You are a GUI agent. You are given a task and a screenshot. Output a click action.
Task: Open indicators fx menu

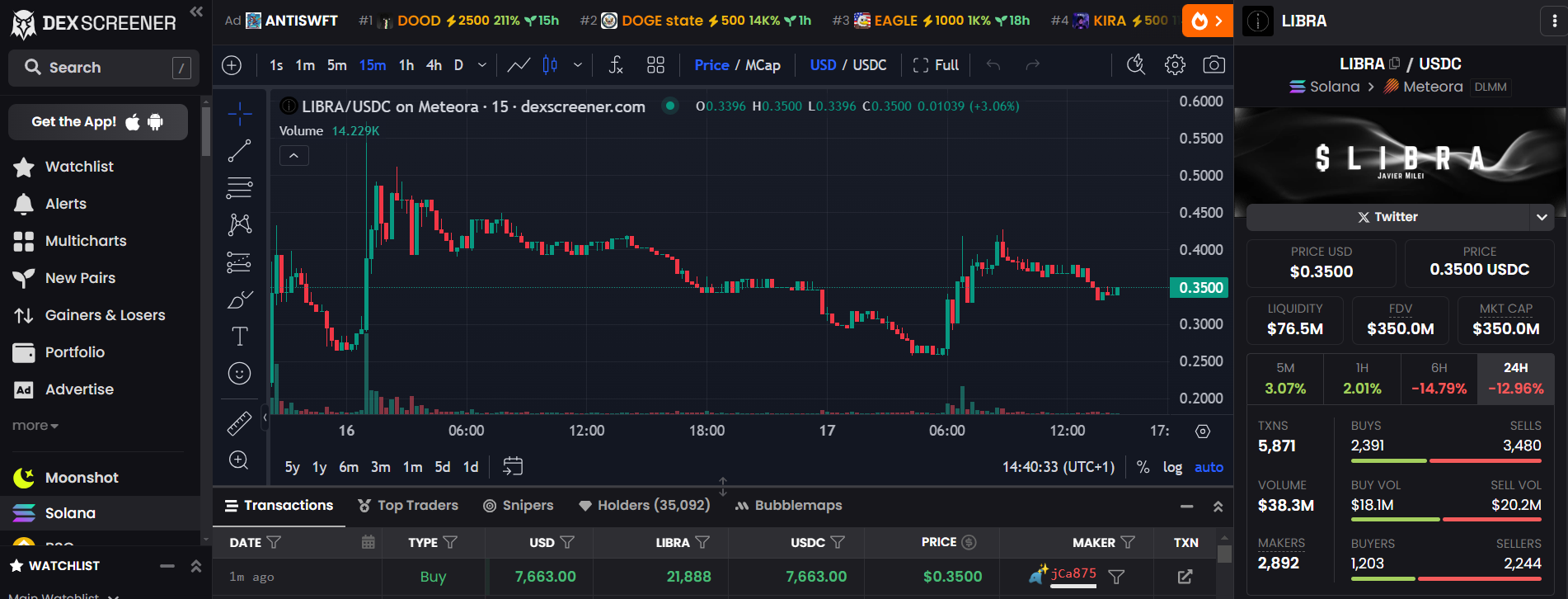coord(616,65)
